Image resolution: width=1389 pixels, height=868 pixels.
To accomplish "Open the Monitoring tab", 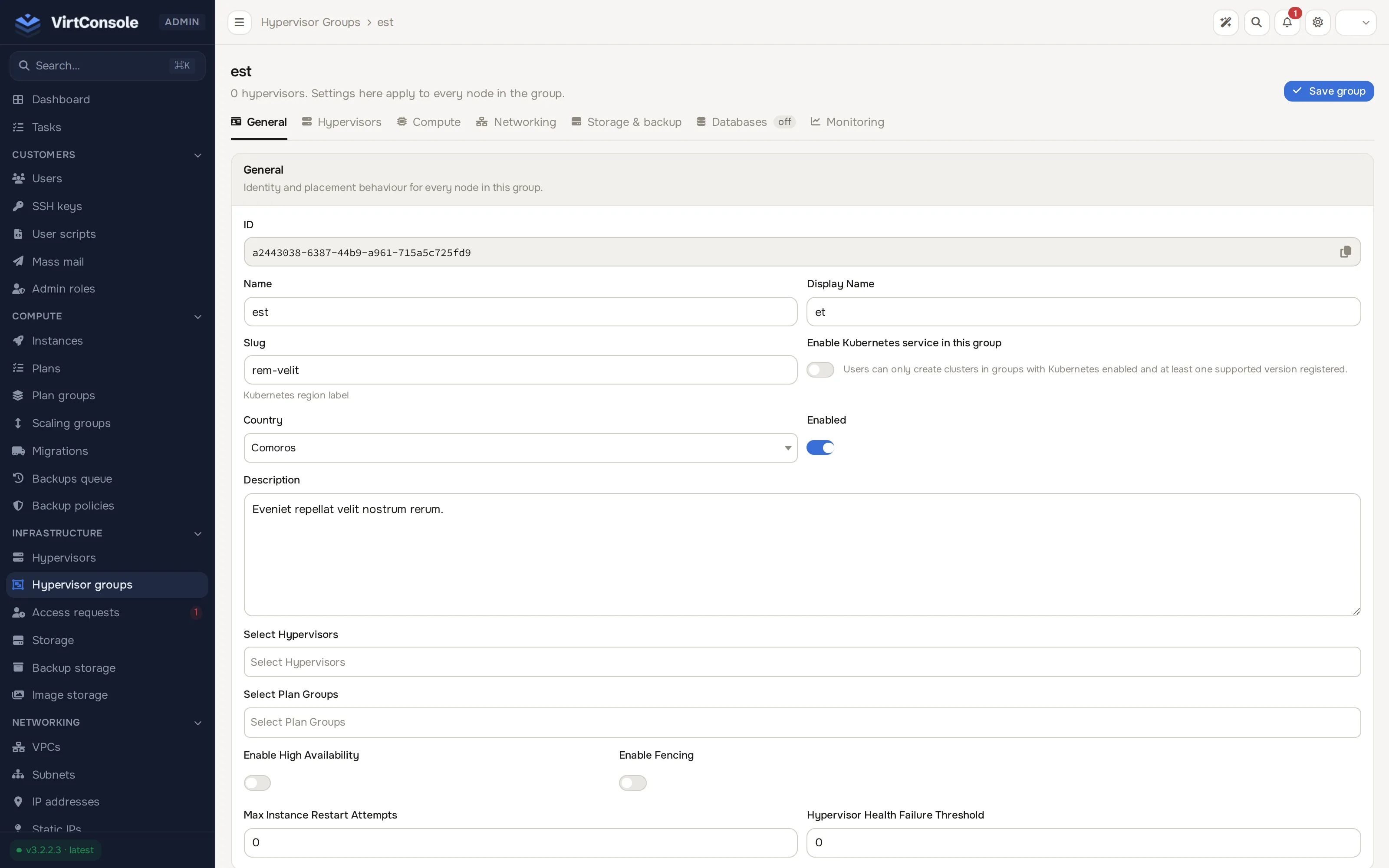I will (x=847, y=122).
